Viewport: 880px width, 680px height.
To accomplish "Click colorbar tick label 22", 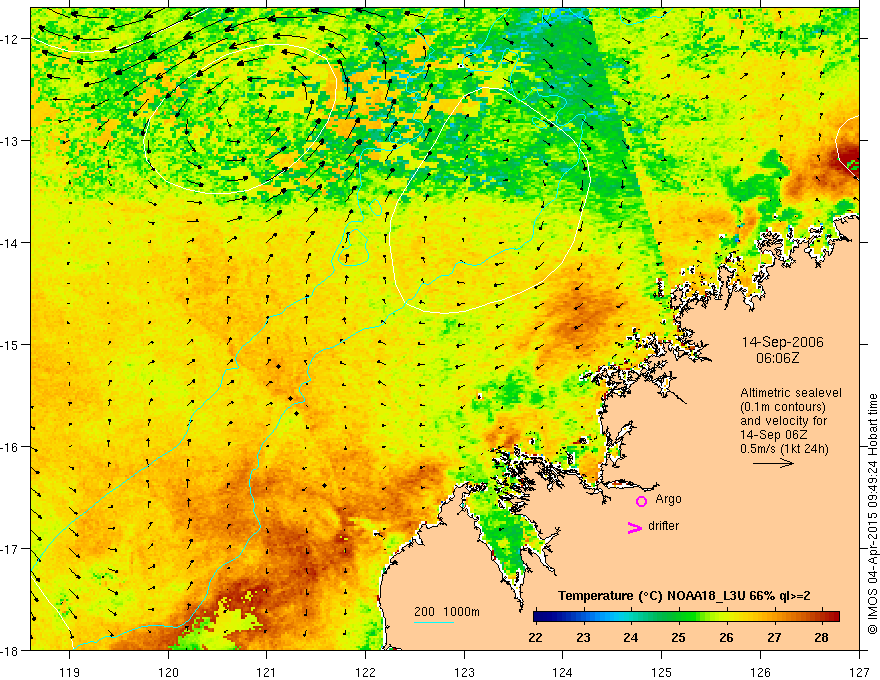I will 535,638.
